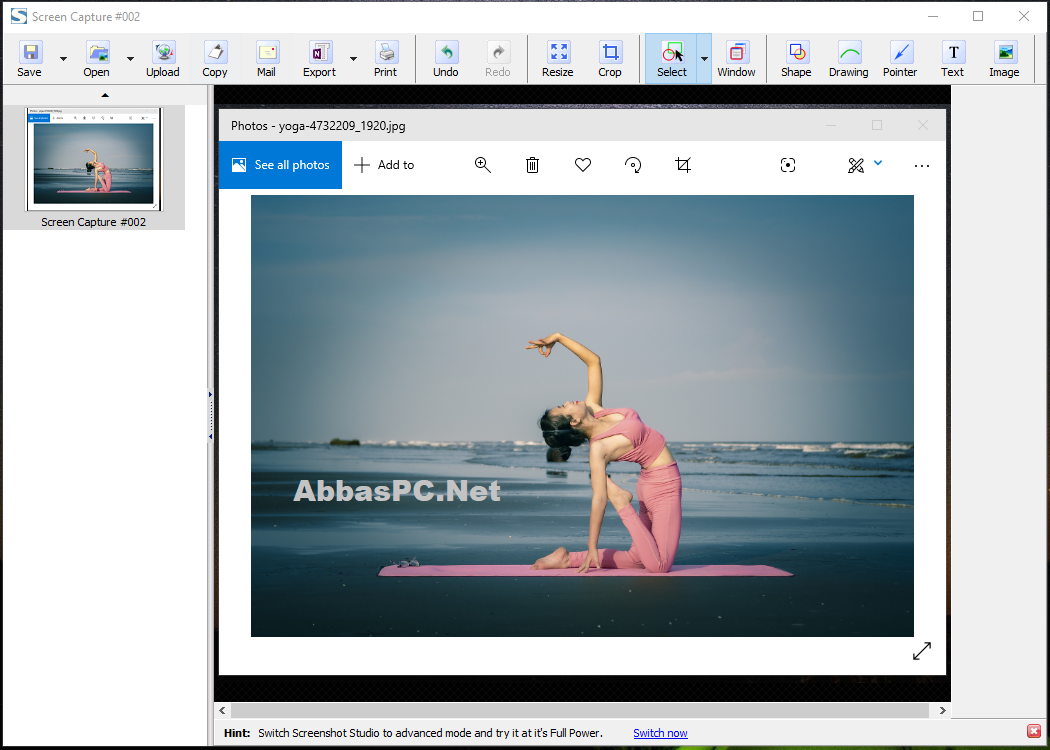The width and height of the screenshot is (1050, 750).
Task: Expand the Photos edit chevron dropdown
Action: (x=878, y=163)
